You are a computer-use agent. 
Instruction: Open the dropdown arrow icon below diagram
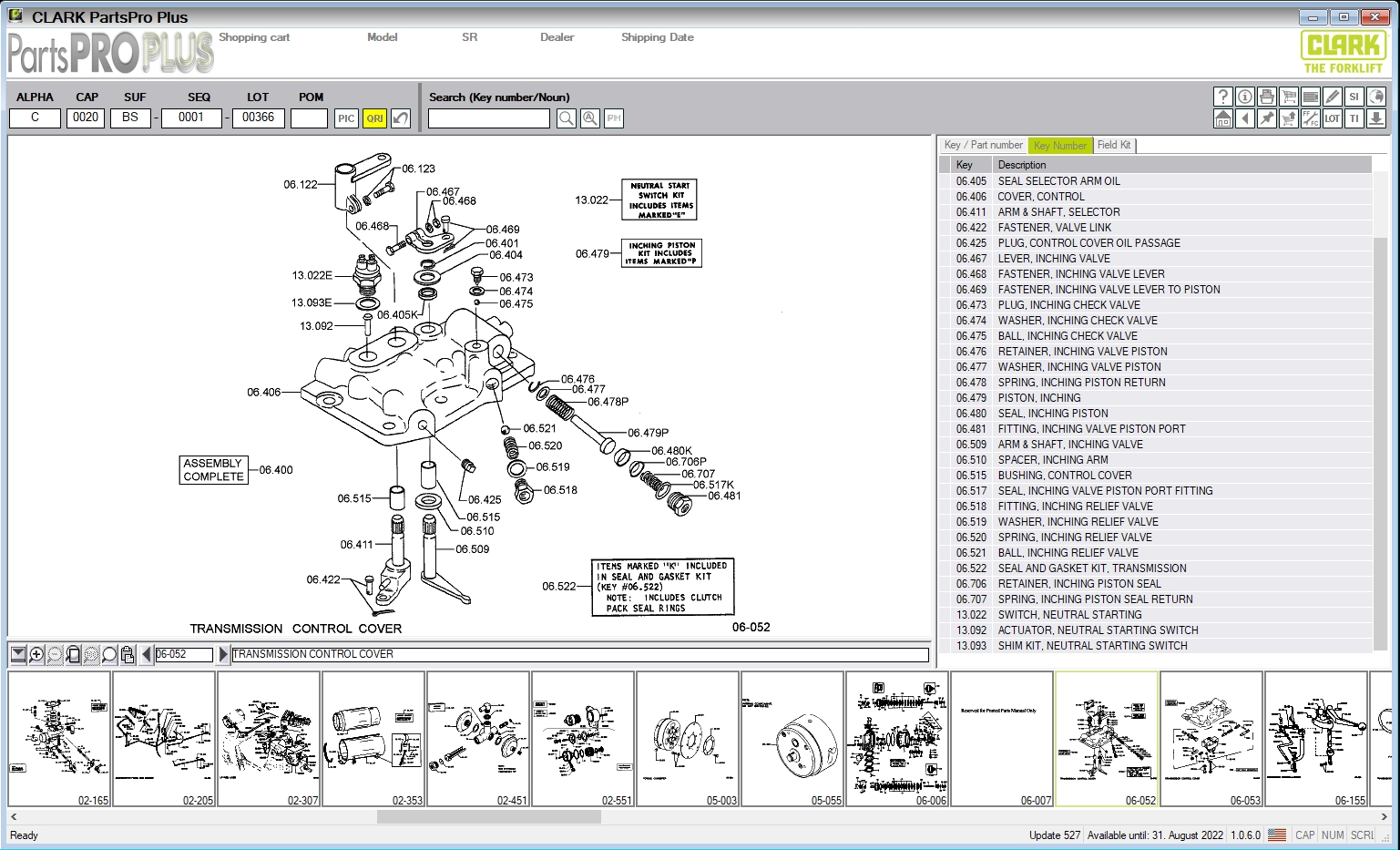pos(17,654)
